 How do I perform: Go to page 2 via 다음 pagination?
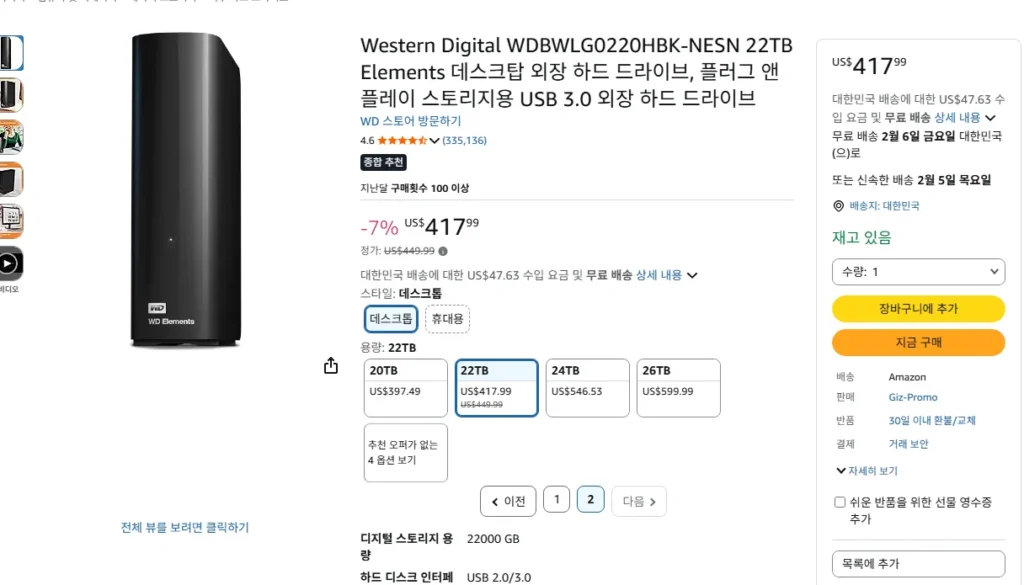[638, 499]
